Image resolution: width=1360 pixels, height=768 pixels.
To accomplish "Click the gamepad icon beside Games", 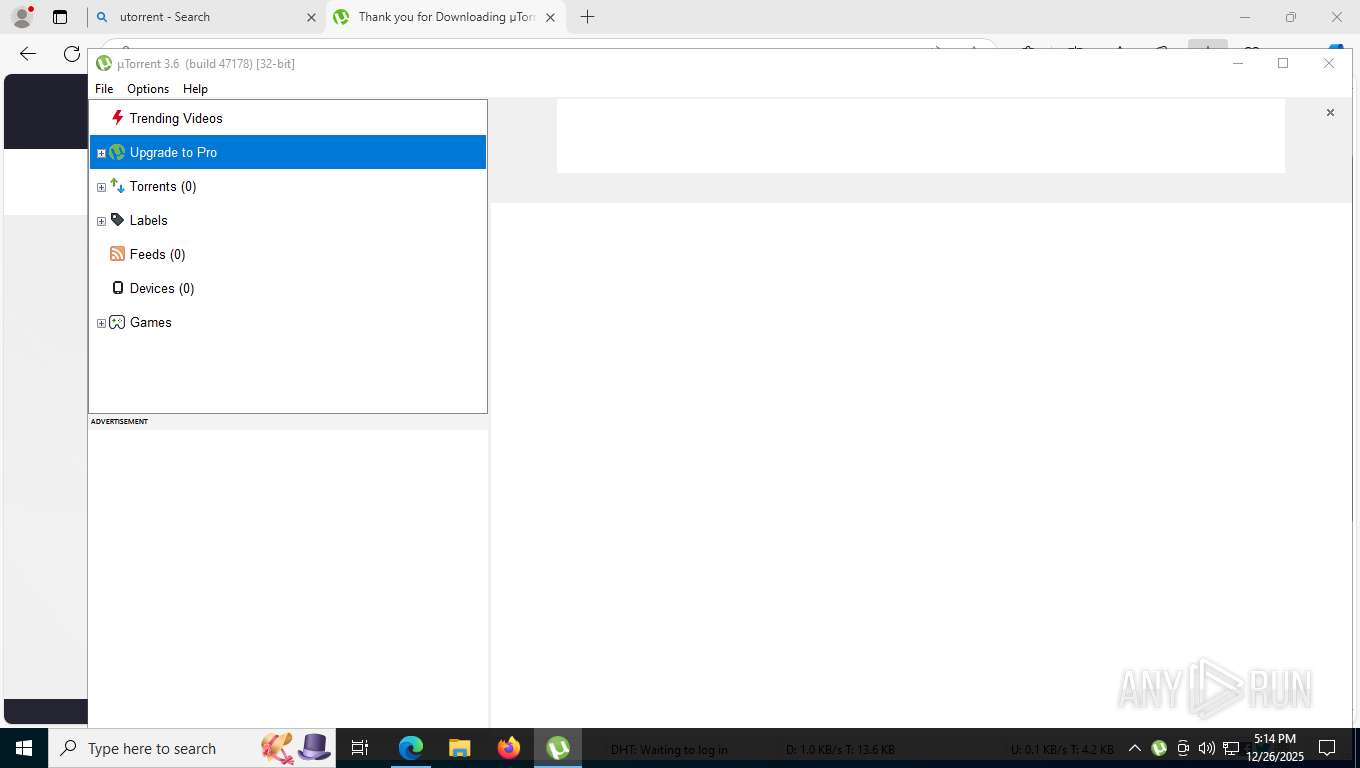I will click(x=117, y=322).
